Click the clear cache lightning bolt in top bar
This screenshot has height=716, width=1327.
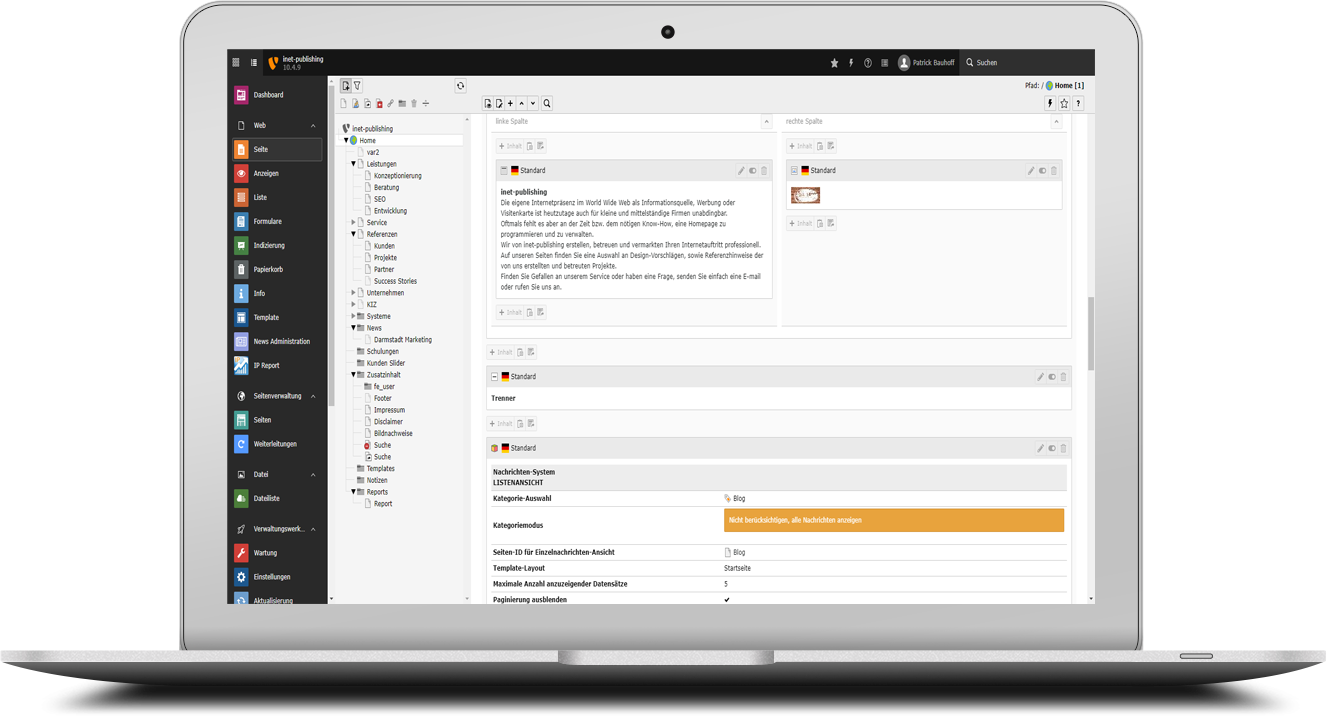tap(851, 63)
